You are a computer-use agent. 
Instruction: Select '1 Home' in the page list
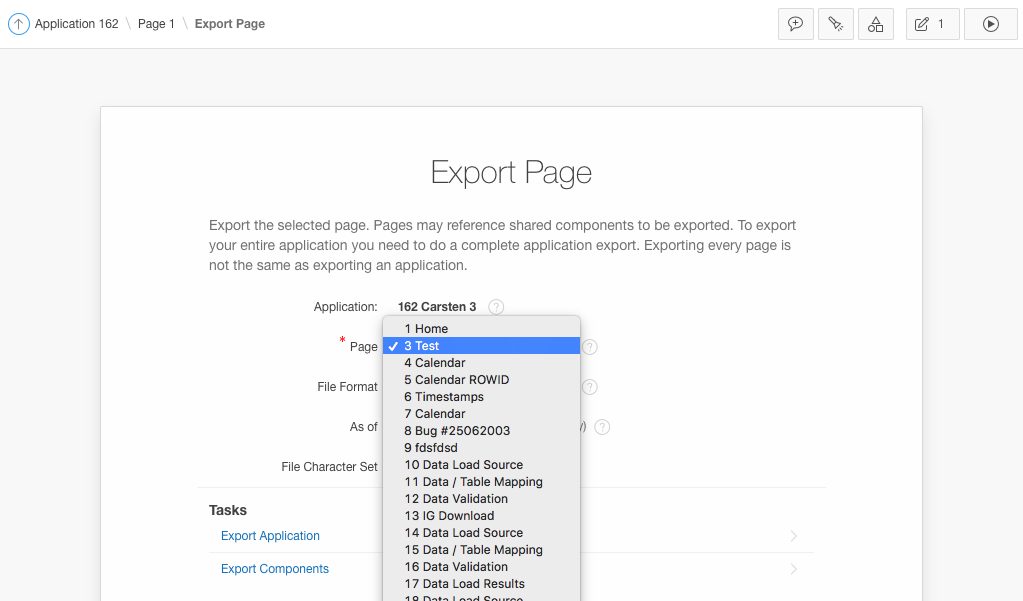[x=481, y=329]
